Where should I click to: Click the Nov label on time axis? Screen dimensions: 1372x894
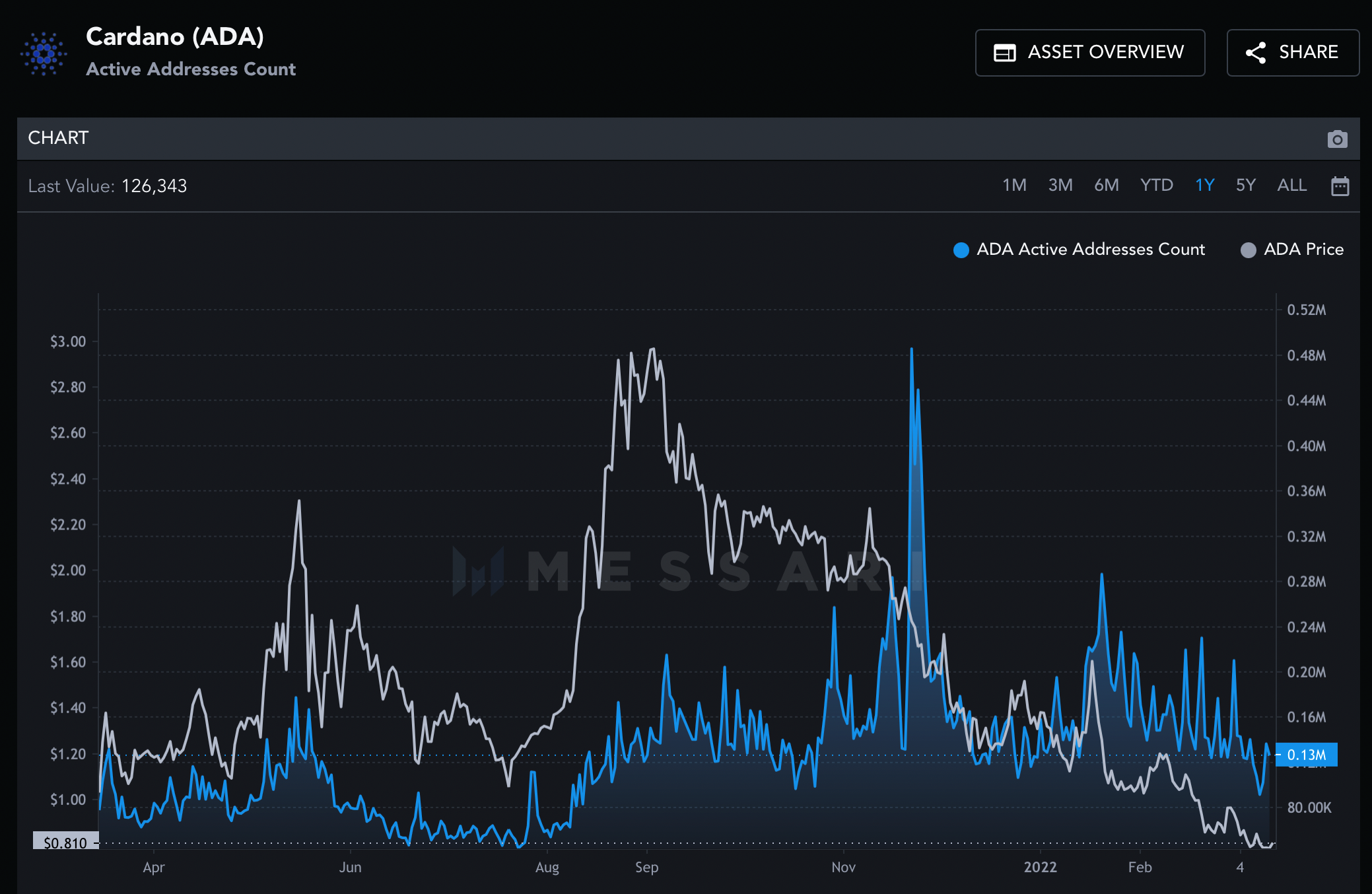tap(843, 867)
